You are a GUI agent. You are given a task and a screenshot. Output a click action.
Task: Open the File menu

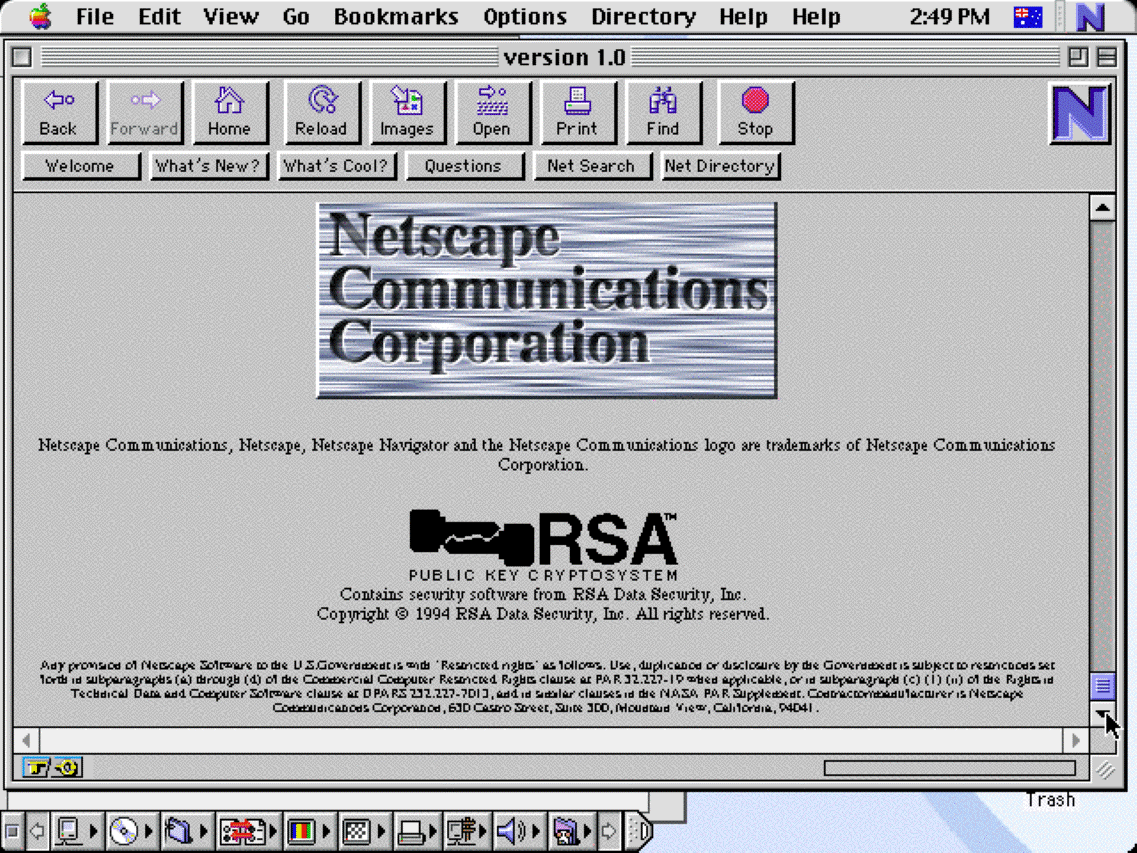coord(95,17)
